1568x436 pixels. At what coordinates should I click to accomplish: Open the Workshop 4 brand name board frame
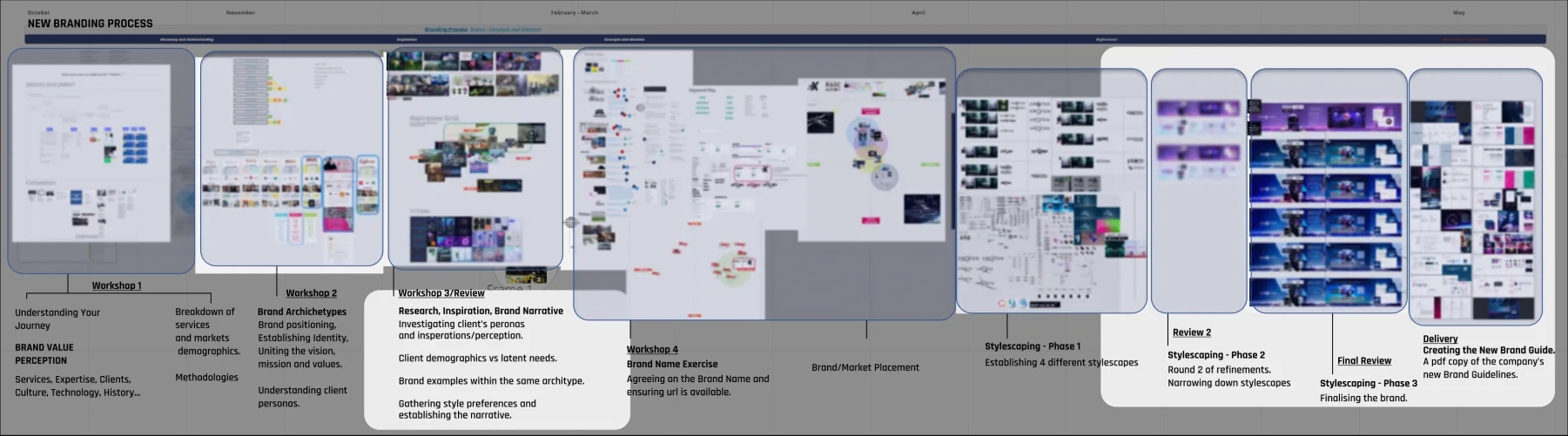click(764, 183)
